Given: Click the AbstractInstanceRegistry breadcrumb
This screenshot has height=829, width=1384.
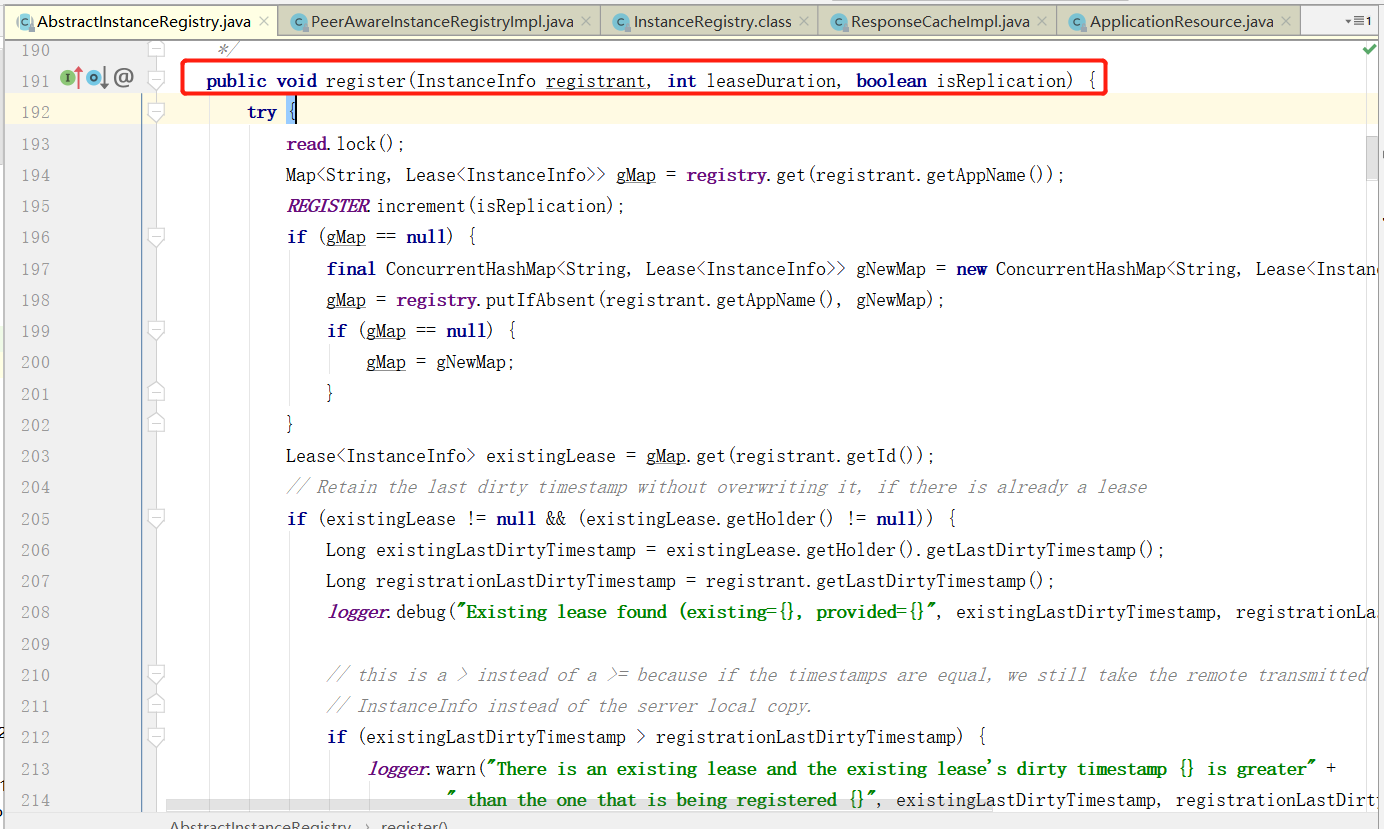Looking at the screenshot, I should pyautogui.click(x=260, y=824).
